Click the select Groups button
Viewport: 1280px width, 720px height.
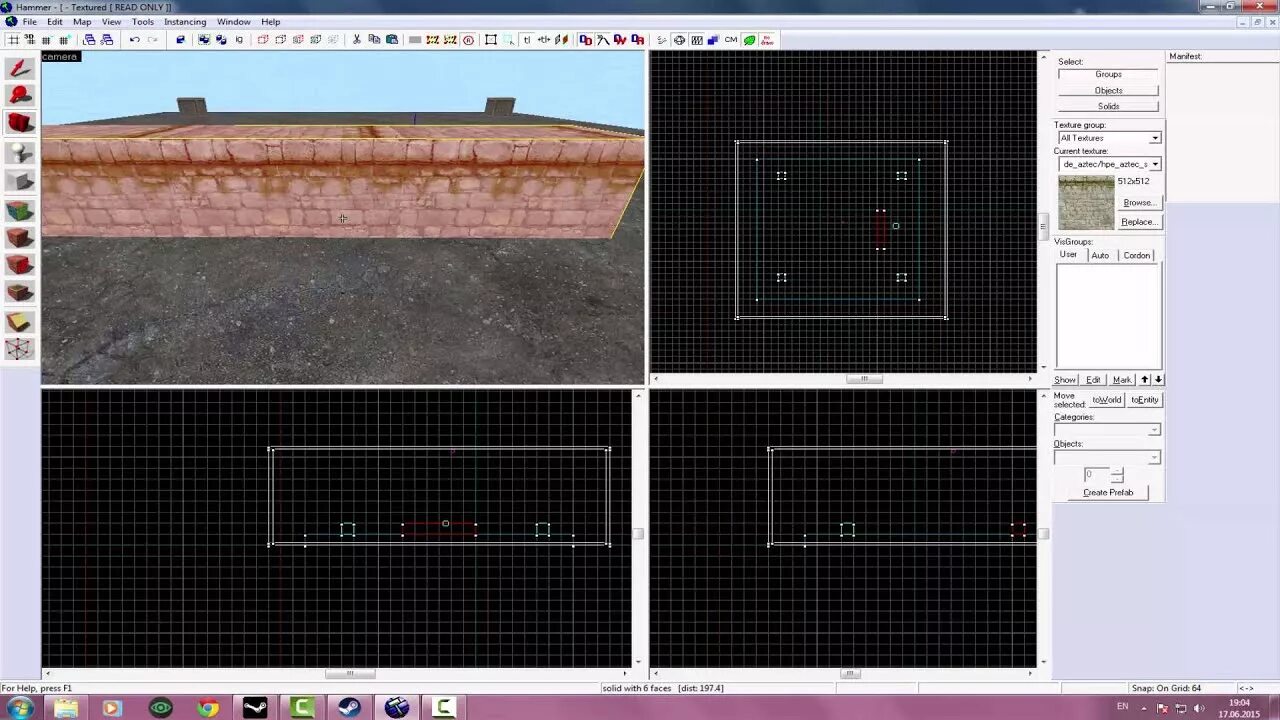pos(1108,74)
